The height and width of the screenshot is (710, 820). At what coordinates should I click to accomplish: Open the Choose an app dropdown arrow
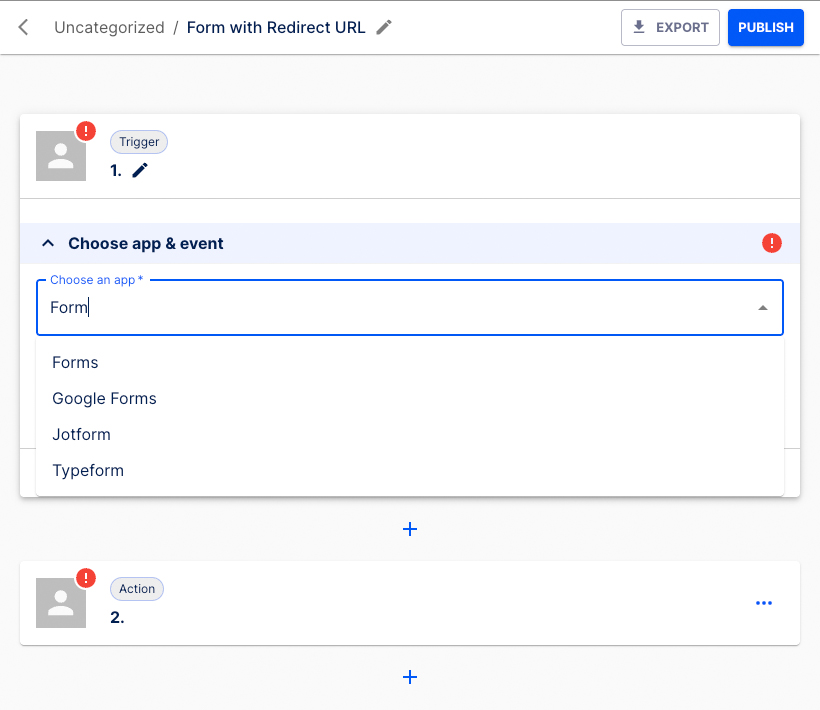pos(761,307)
